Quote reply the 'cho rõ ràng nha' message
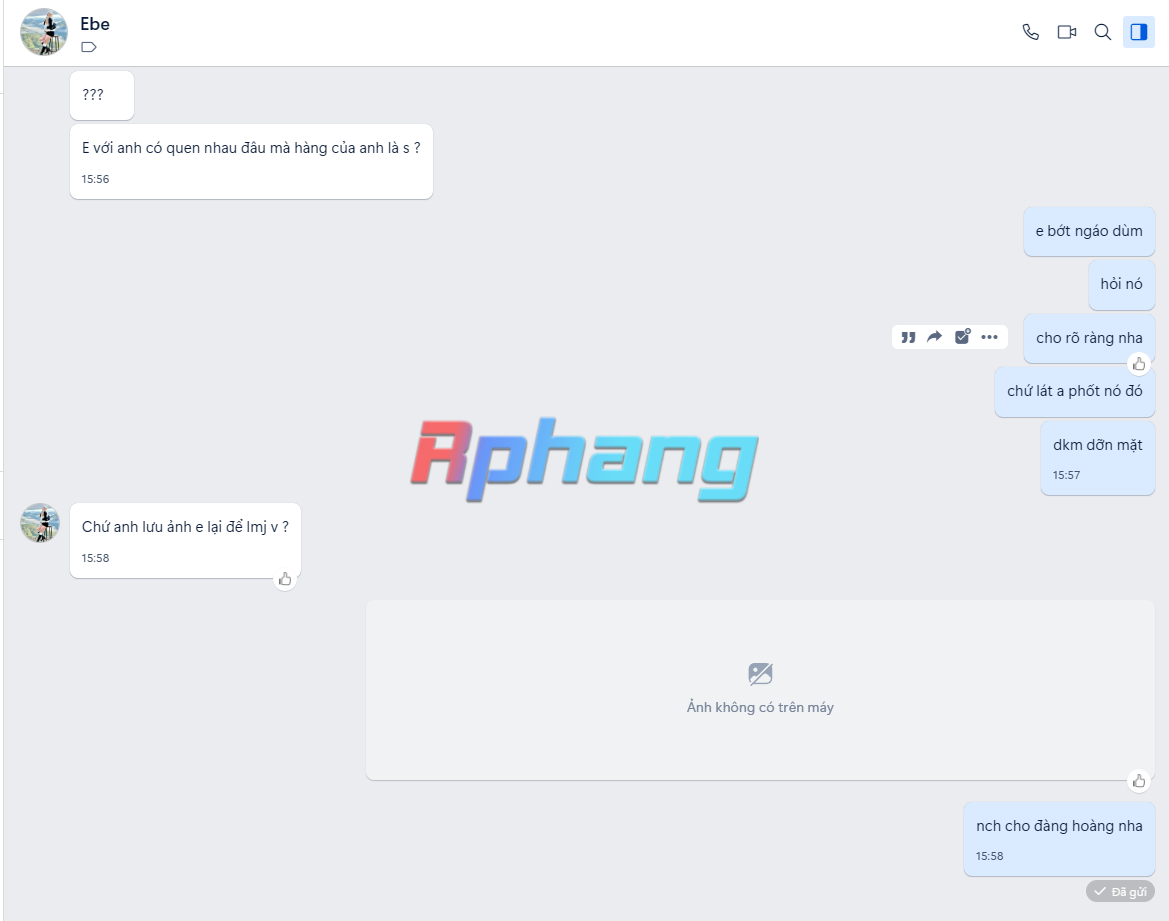Viewport: 1169px width, 921px height. point(908,337)
